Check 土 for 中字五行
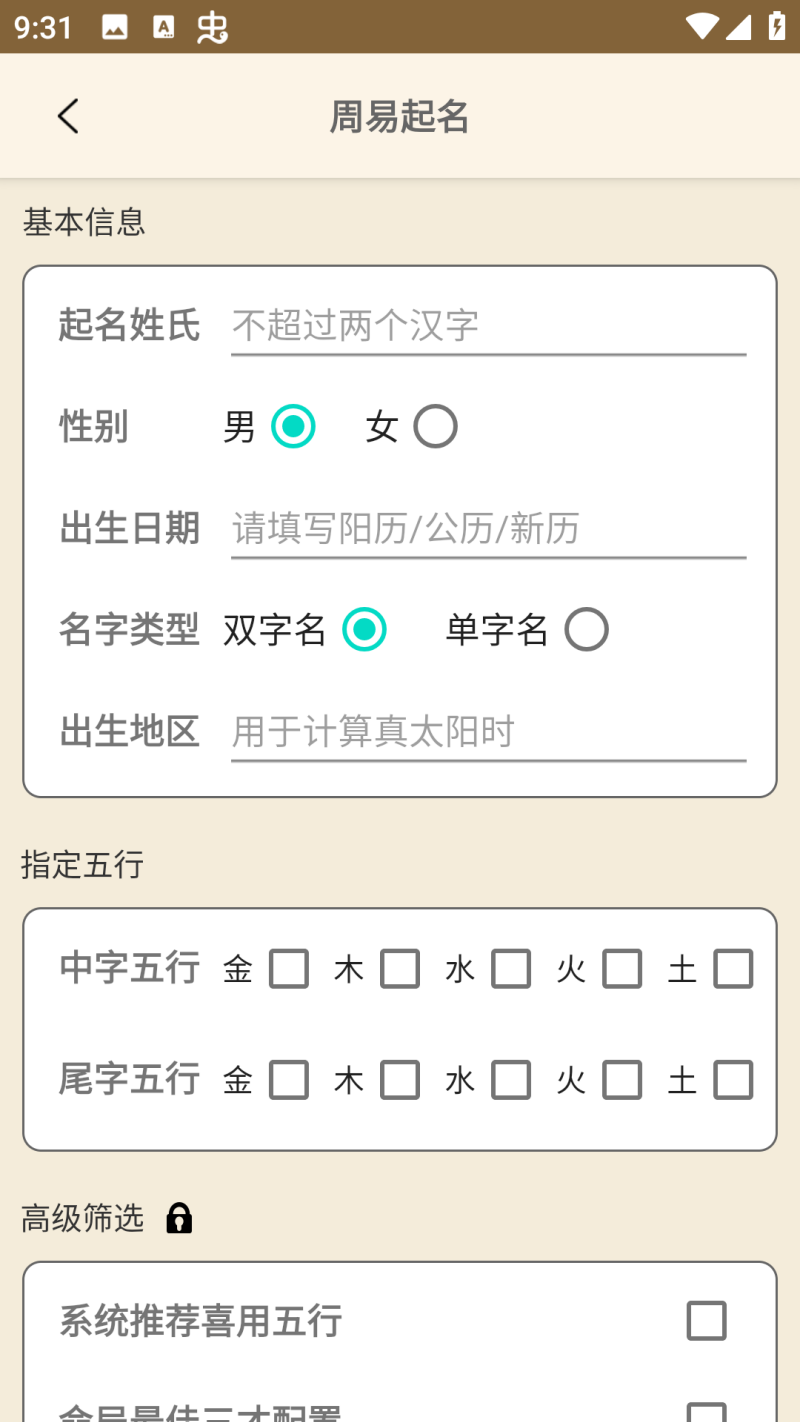 point(733,969)
